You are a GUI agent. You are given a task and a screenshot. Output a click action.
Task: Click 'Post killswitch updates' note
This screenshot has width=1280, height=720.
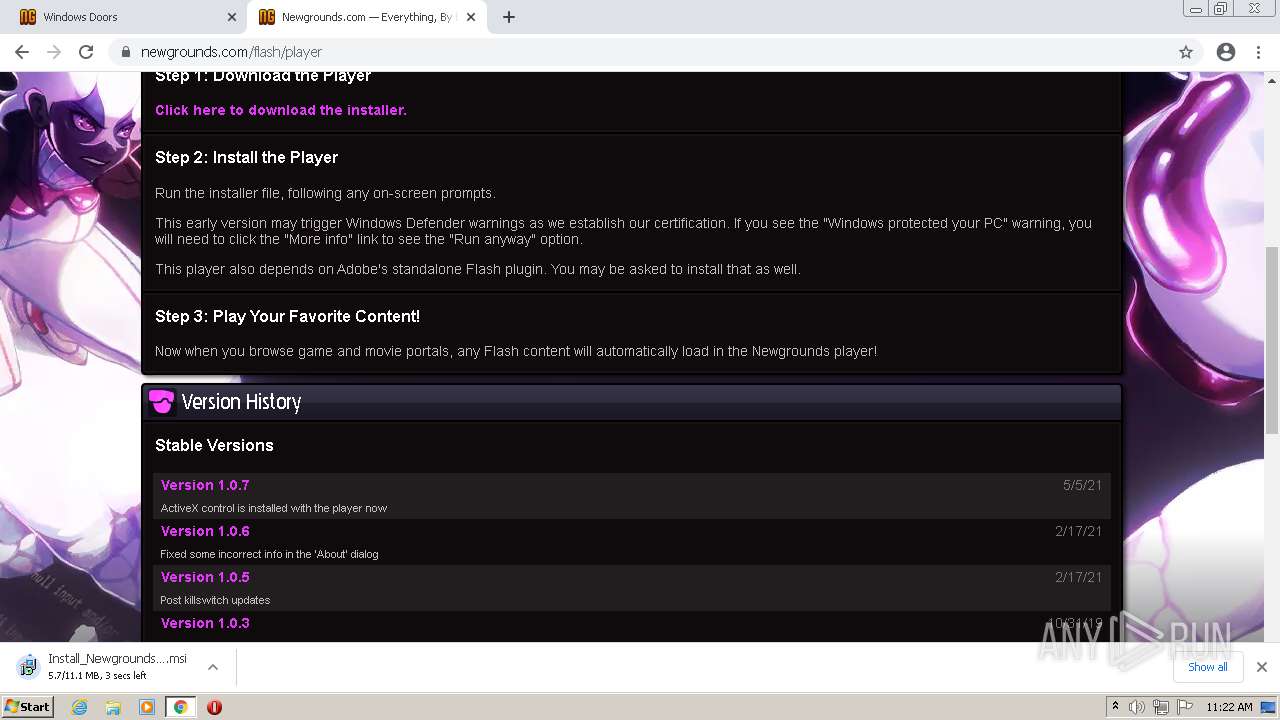coord(215,600)
